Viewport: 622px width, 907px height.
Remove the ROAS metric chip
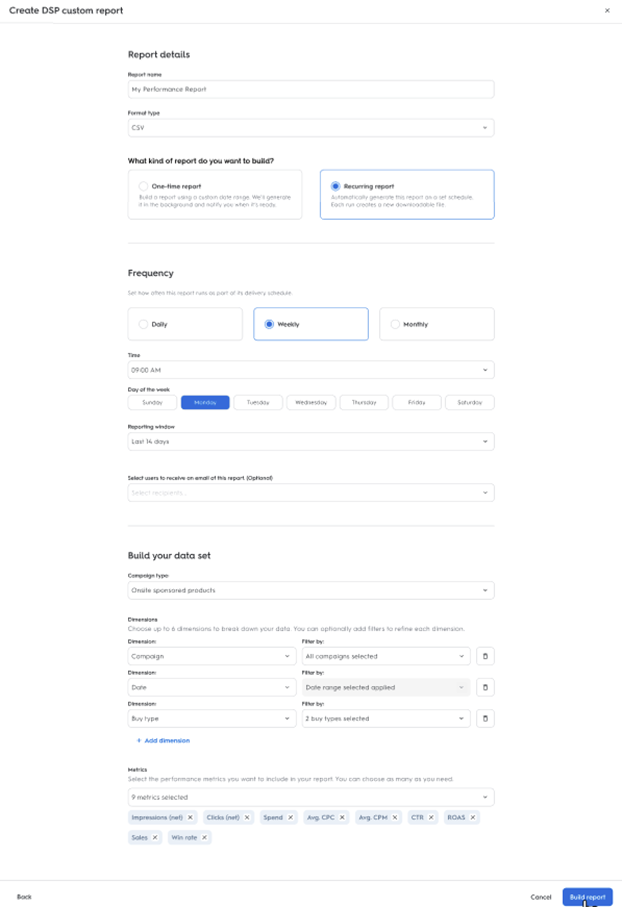[x=473, y=817]
